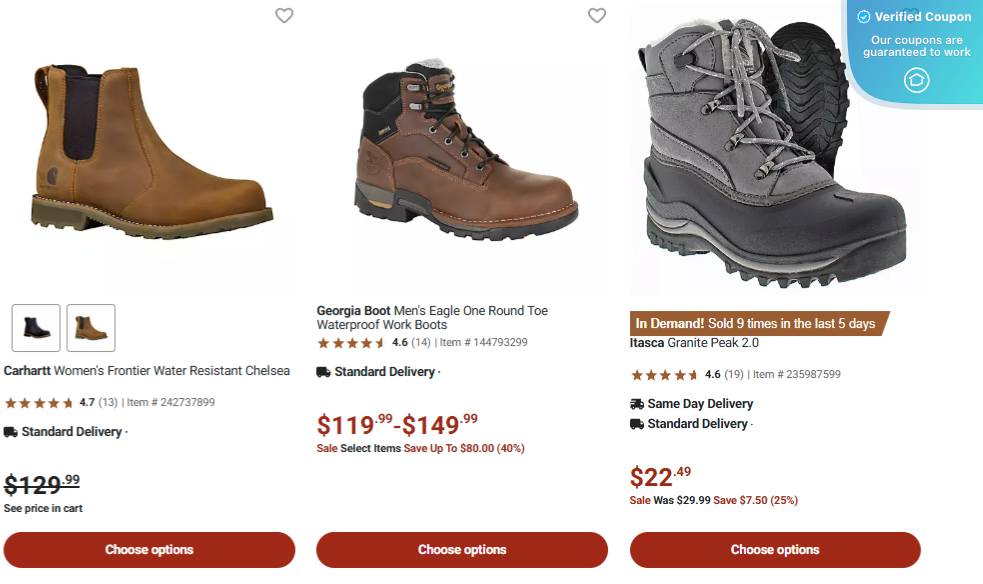
Task: Click the Same Day Delivery truck icon
Action: (636, 403)
